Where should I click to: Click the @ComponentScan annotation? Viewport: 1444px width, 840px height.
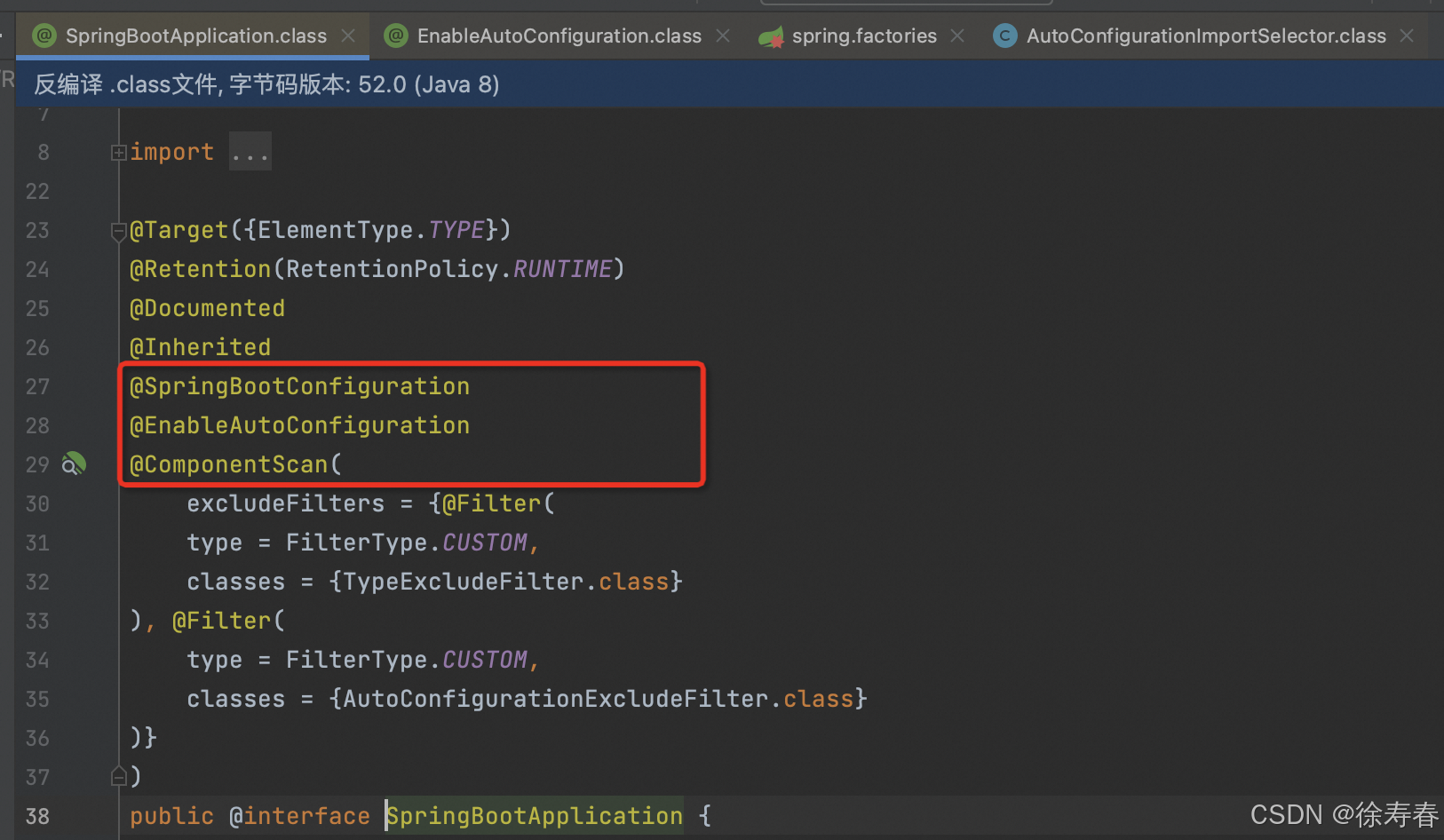pyautogui.click(x=228, y=464)
